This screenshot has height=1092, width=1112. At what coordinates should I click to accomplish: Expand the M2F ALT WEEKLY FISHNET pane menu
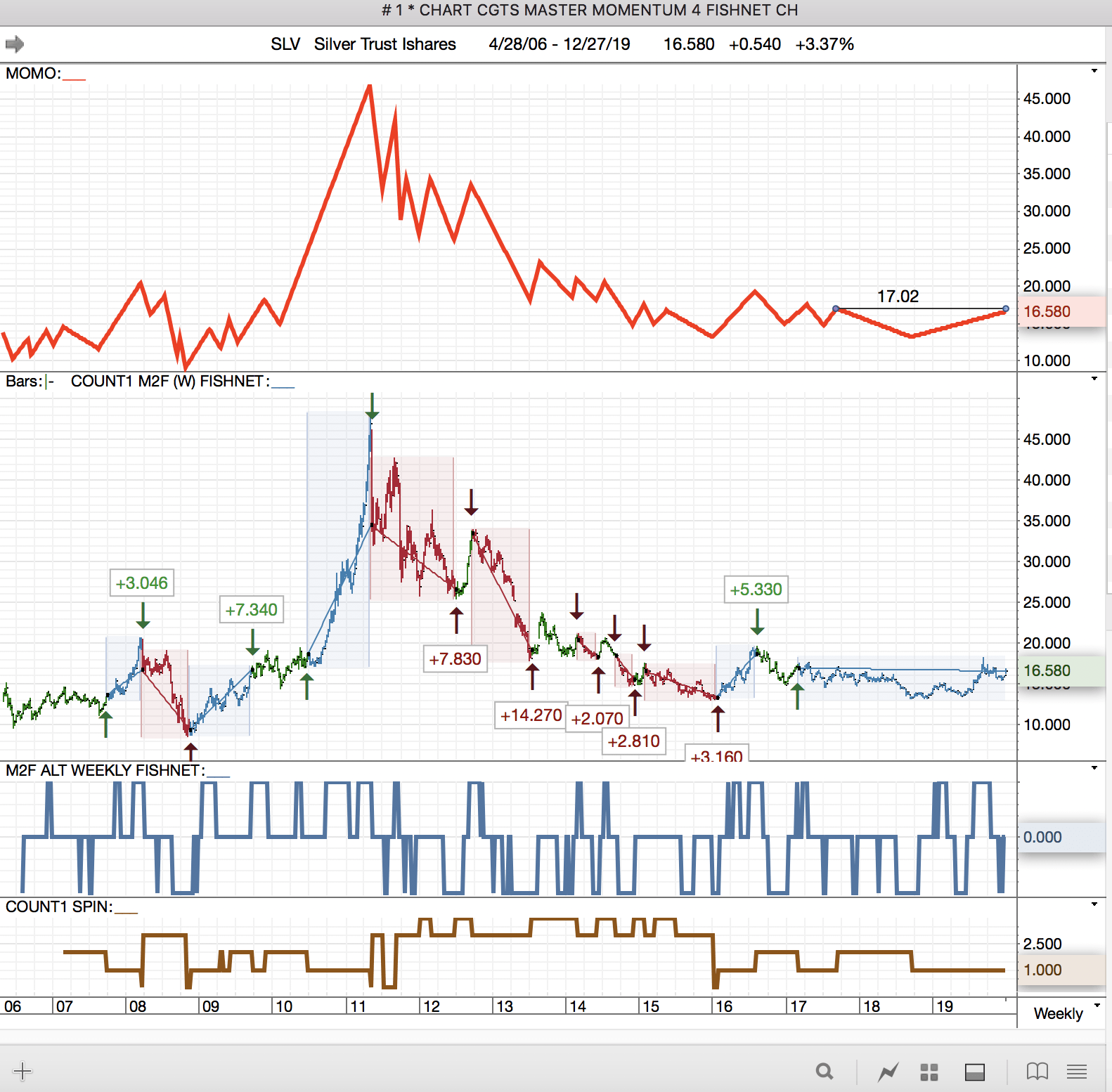click(x=1094, y=768)
